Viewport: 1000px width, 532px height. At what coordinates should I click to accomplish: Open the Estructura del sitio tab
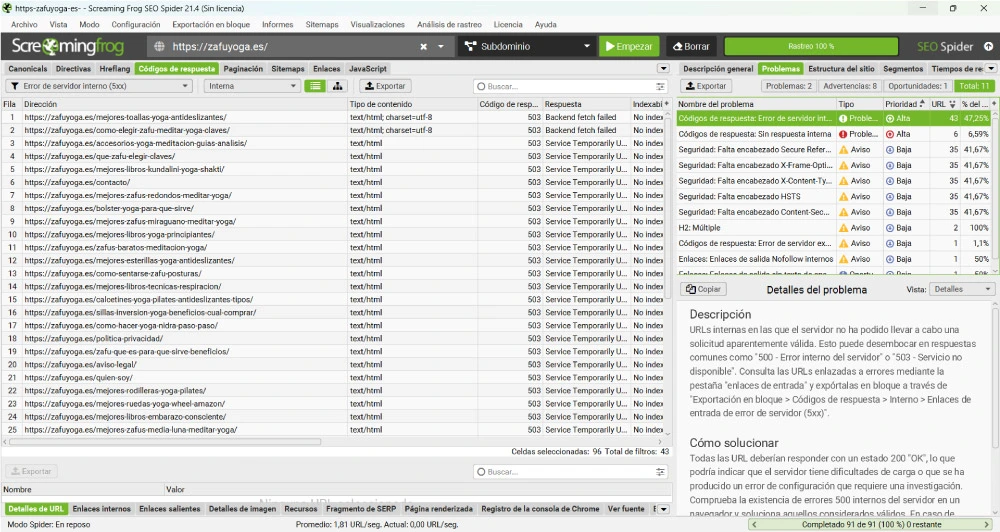pos(841,68)
